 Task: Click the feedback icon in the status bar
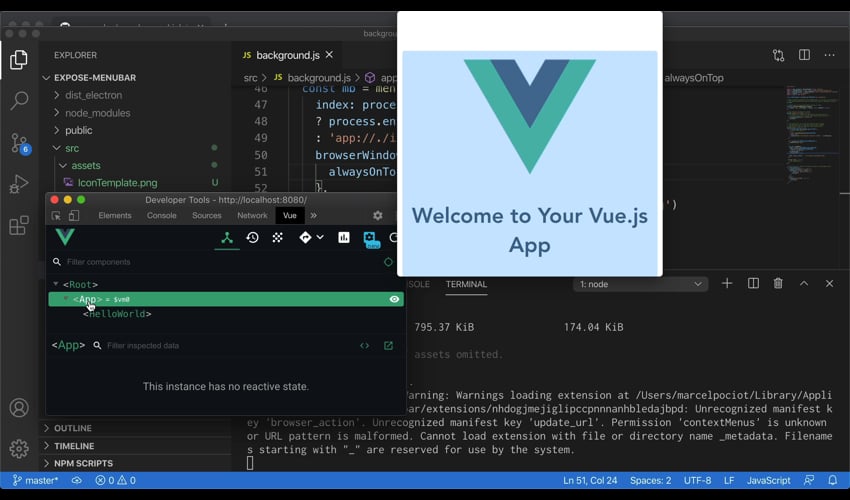point(809,480)
